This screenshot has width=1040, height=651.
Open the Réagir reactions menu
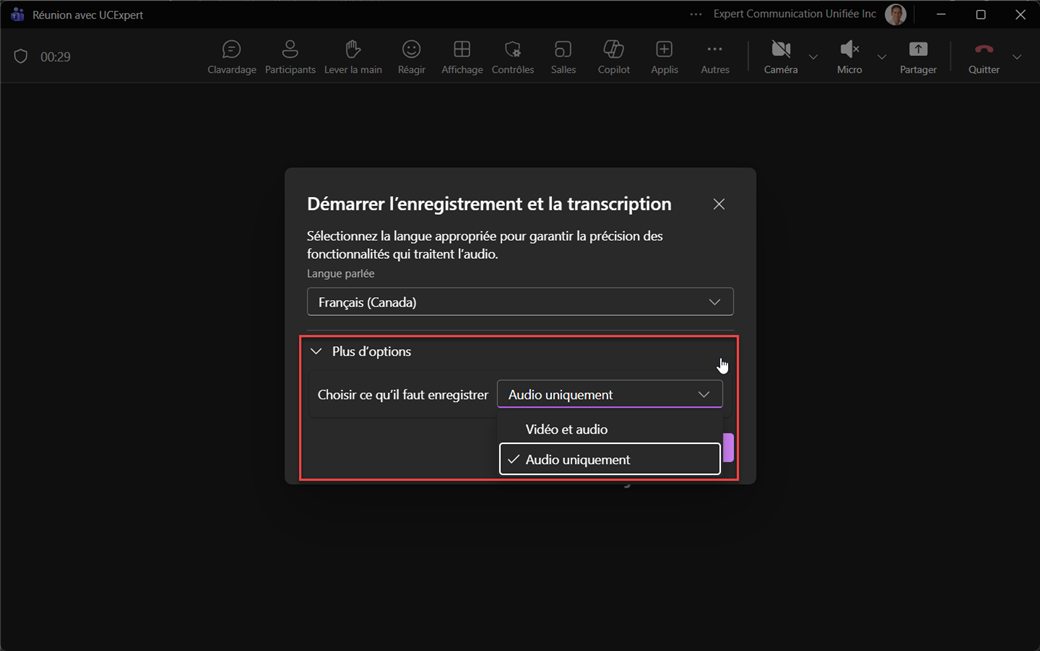[411, 57]
